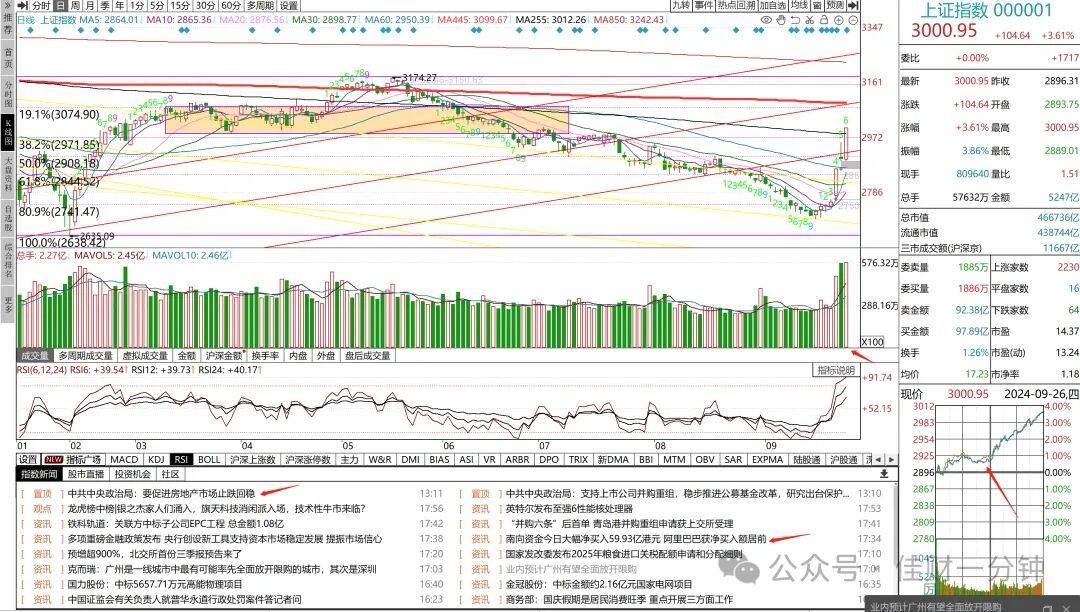This screenshot has height=612, width=1080.
Task: Select the 15分 period
Action: click(180, 6)
